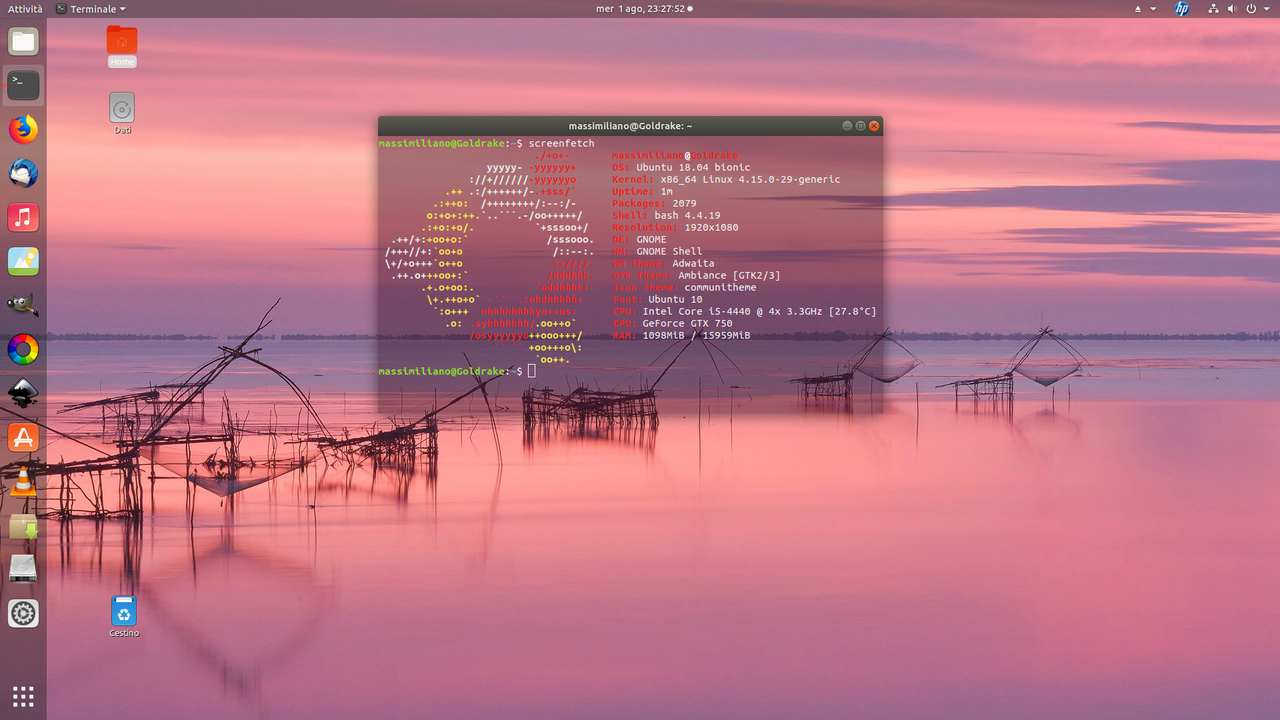Click the GPU: GeForce GTX 750 line
Viewport: 1280px width, 720px height.
click(x=672, y=324)
